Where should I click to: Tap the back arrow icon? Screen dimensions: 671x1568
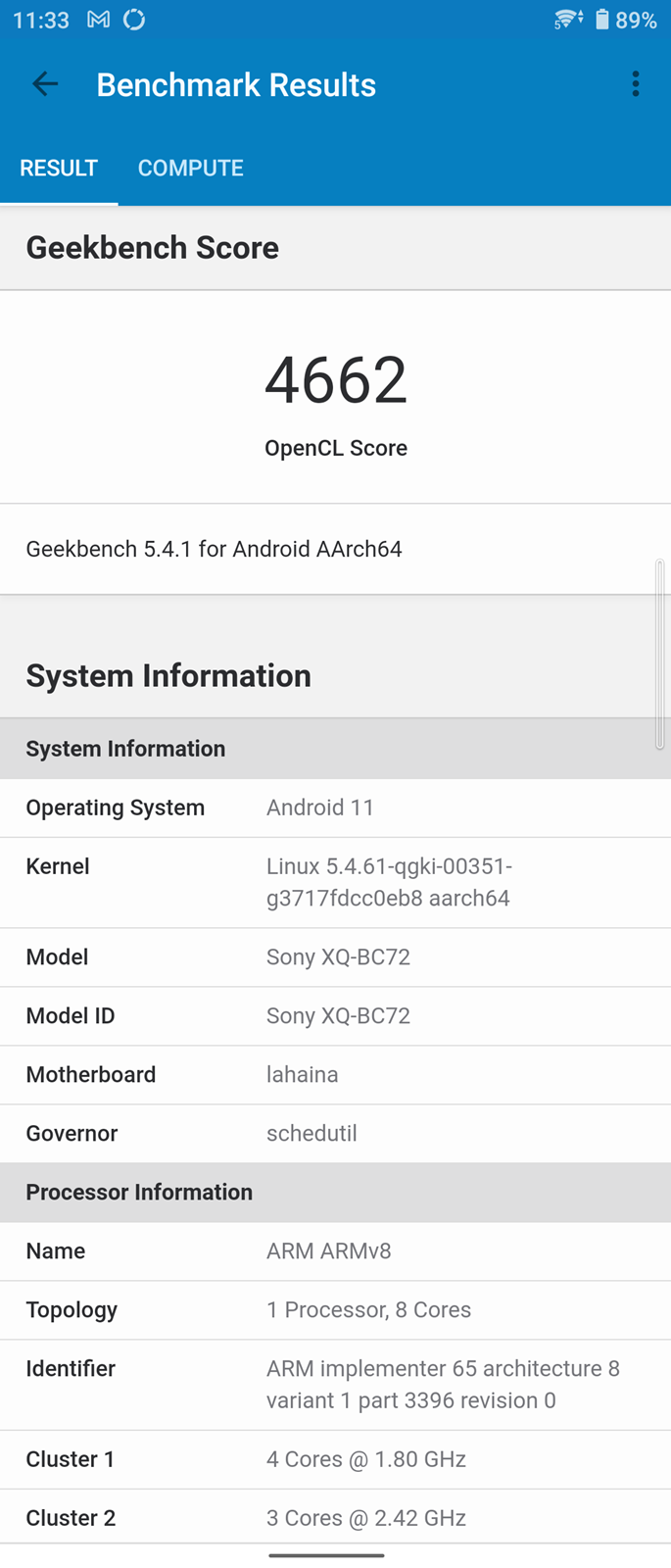tap(45, 84)
